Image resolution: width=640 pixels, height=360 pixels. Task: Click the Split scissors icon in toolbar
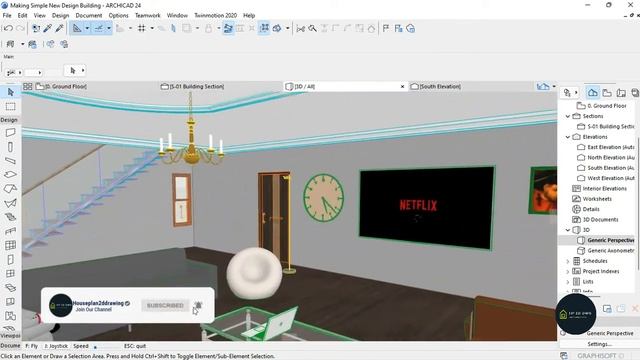pos(301,29)
